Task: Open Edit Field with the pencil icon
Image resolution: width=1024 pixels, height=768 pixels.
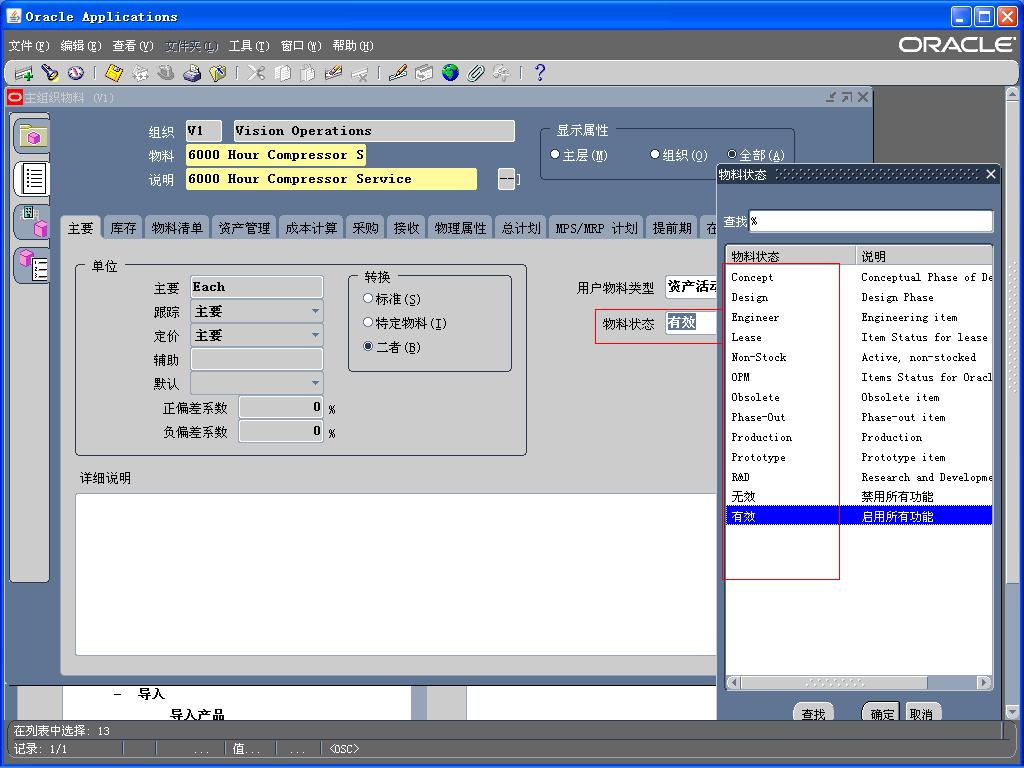Action: point(398,73)
